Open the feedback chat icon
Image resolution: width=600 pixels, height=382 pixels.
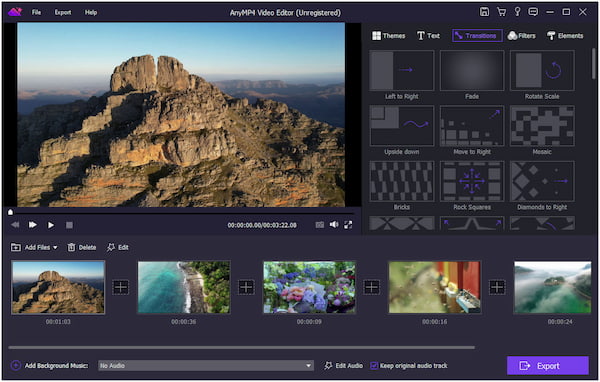point(533,12)
